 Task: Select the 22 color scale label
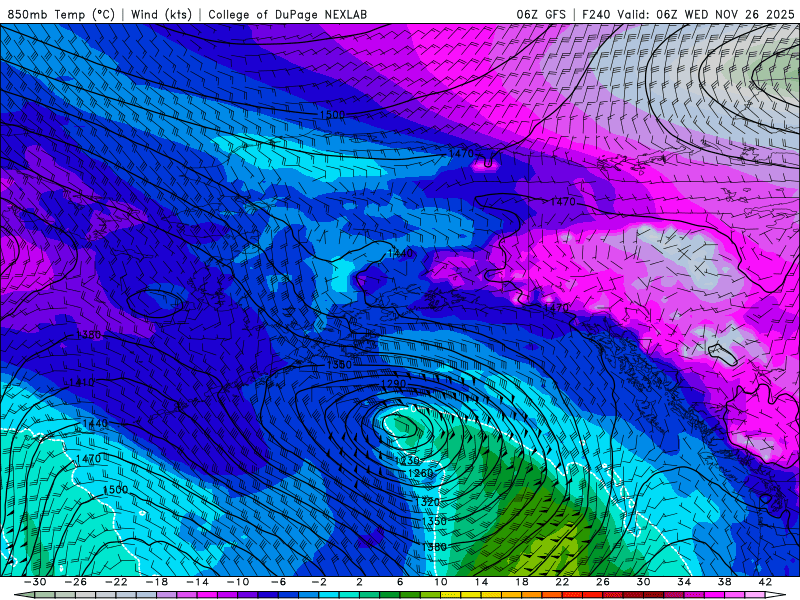pos(562,582)
